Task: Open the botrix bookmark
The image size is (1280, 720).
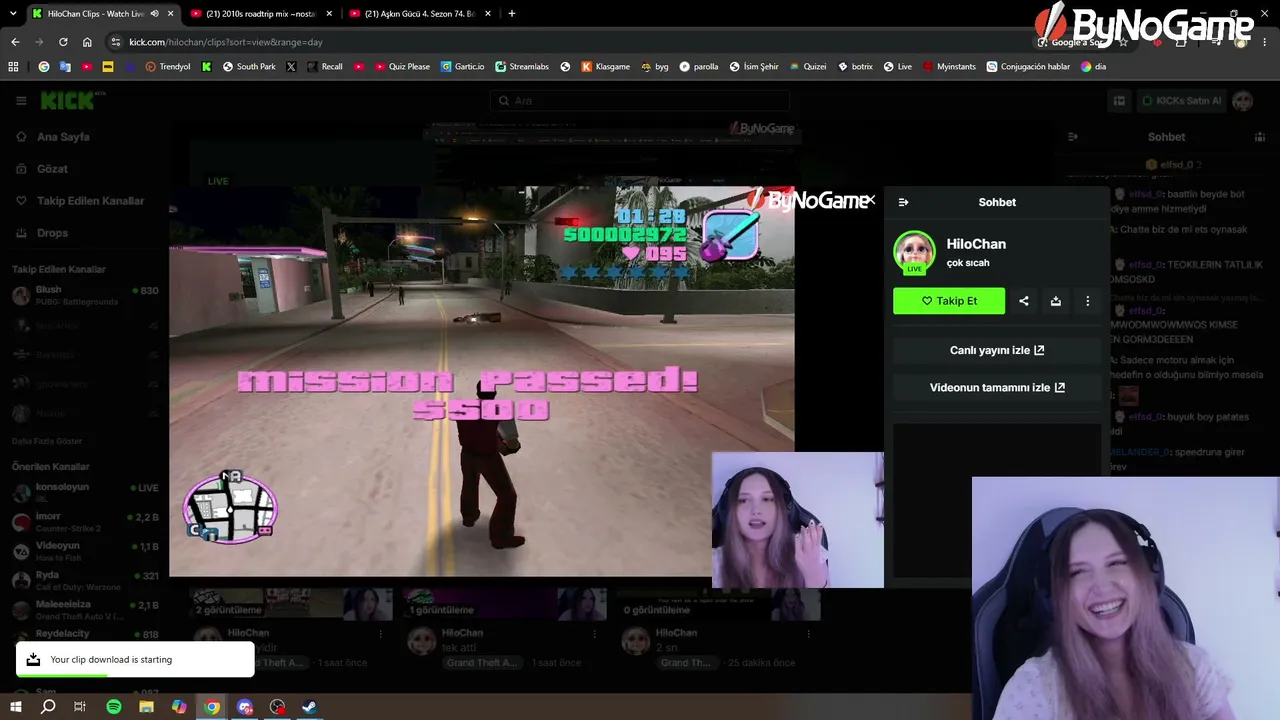Action: [855, 67]
